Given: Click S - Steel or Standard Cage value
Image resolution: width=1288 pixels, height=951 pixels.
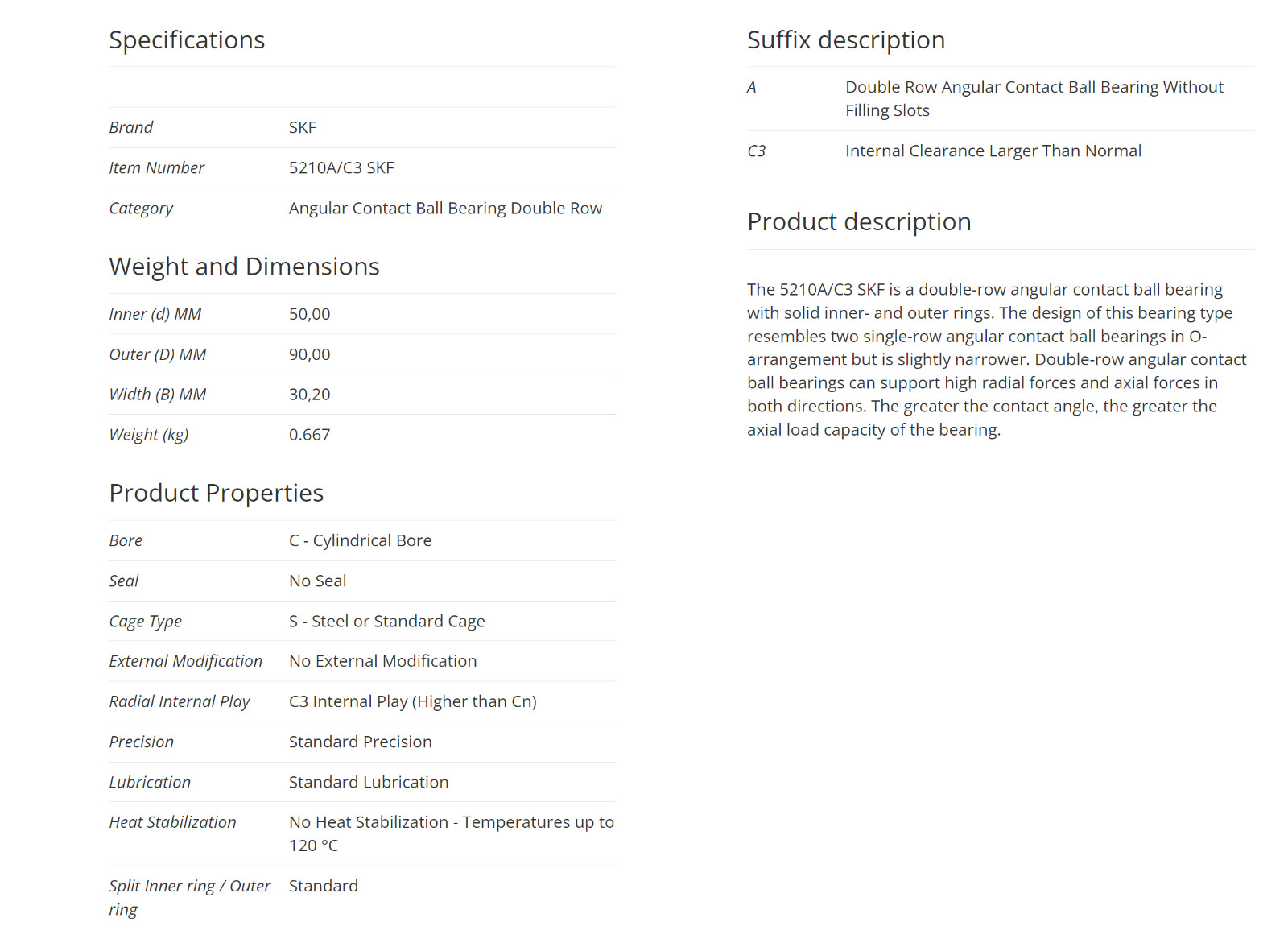Looking at the screenshot, I should [386, 621].
